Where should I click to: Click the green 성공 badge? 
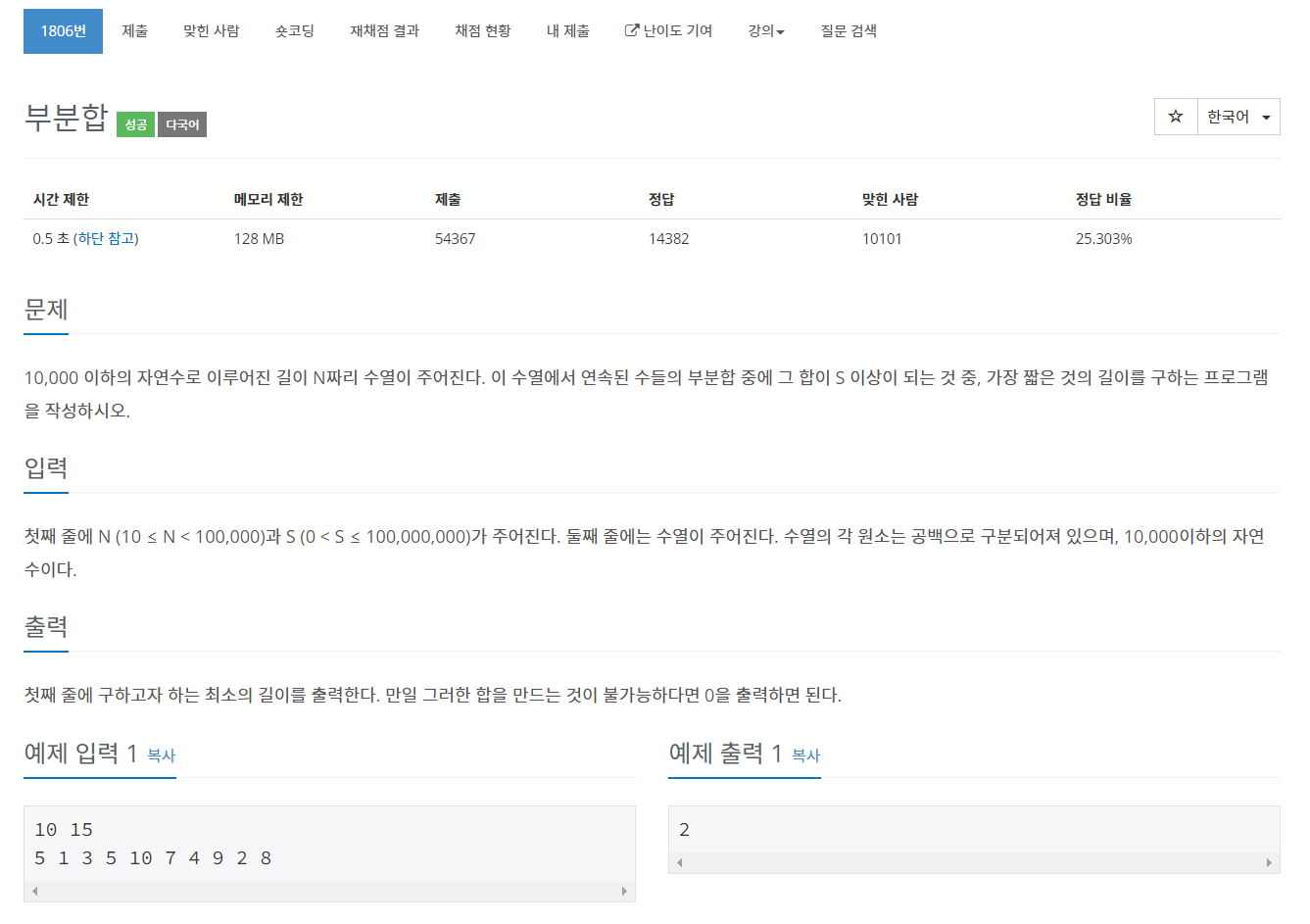click(x=136, y=124)
